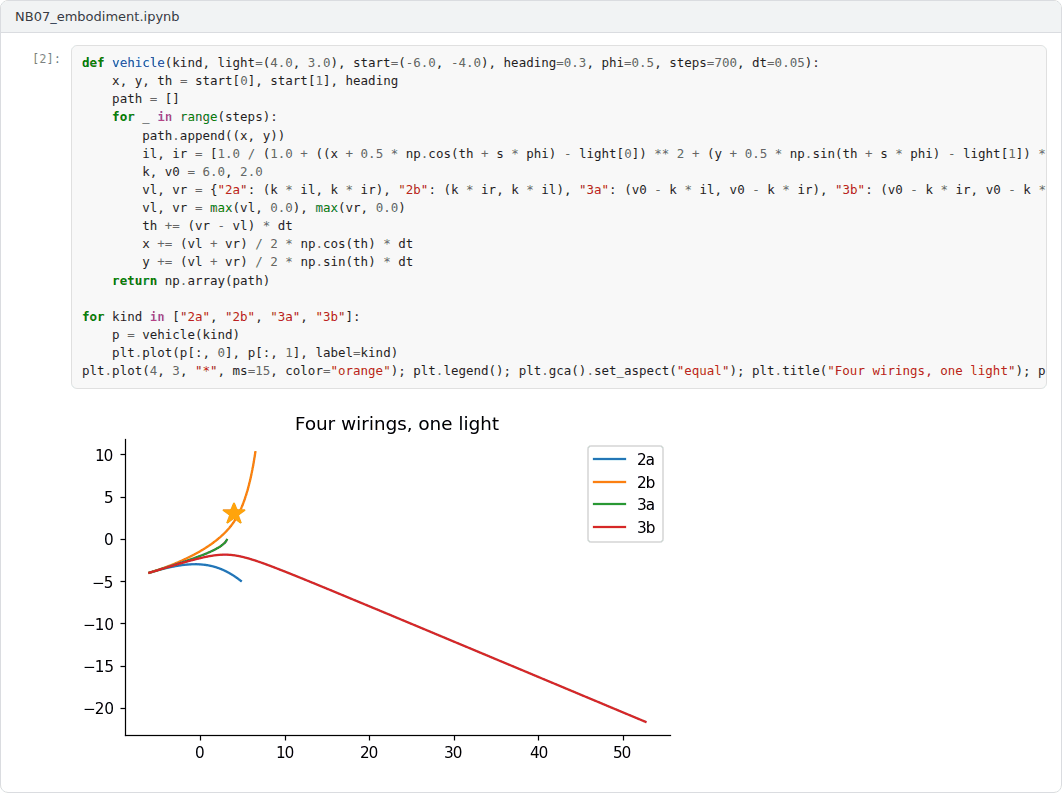1062x793 pixels.
Task: Click the NB07_embodiment.ipynb notebook title
Action: (97, 16)
